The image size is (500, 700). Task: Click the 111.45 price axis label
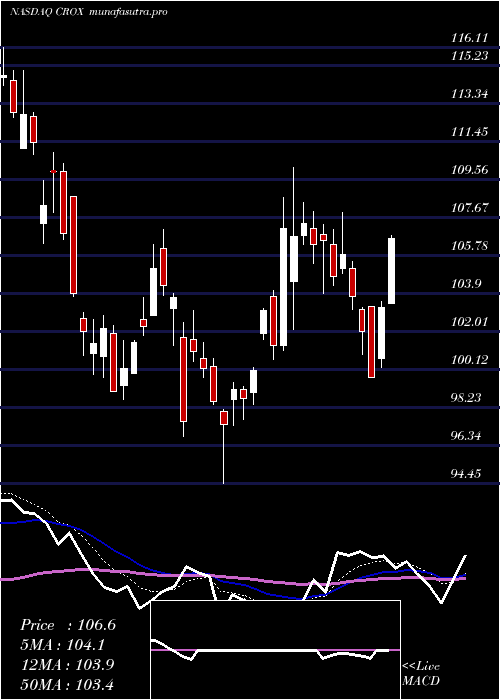click(469, 132)
